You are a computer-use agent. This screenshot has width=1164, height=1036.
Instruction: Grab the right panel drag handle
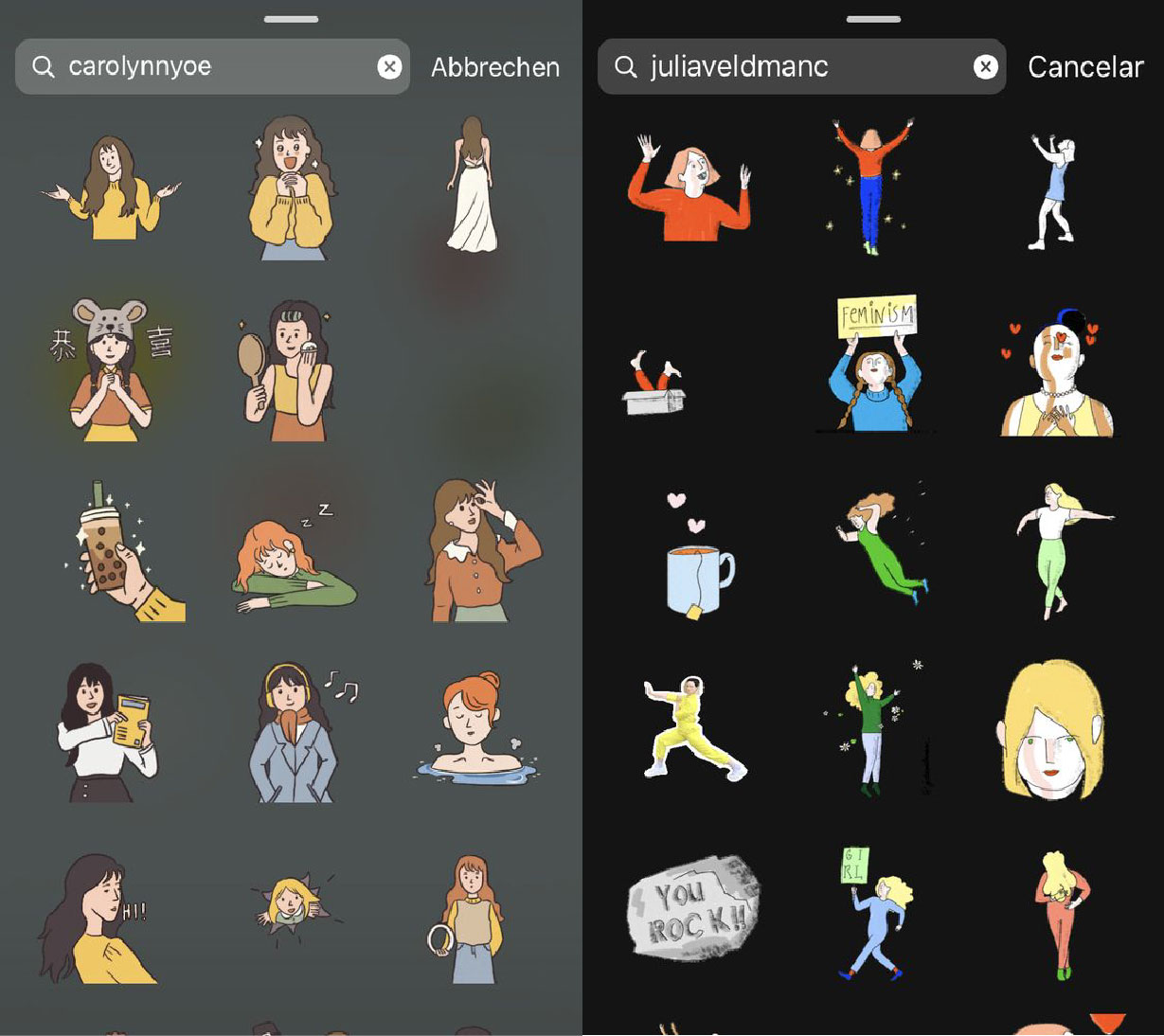pos(873,19)
